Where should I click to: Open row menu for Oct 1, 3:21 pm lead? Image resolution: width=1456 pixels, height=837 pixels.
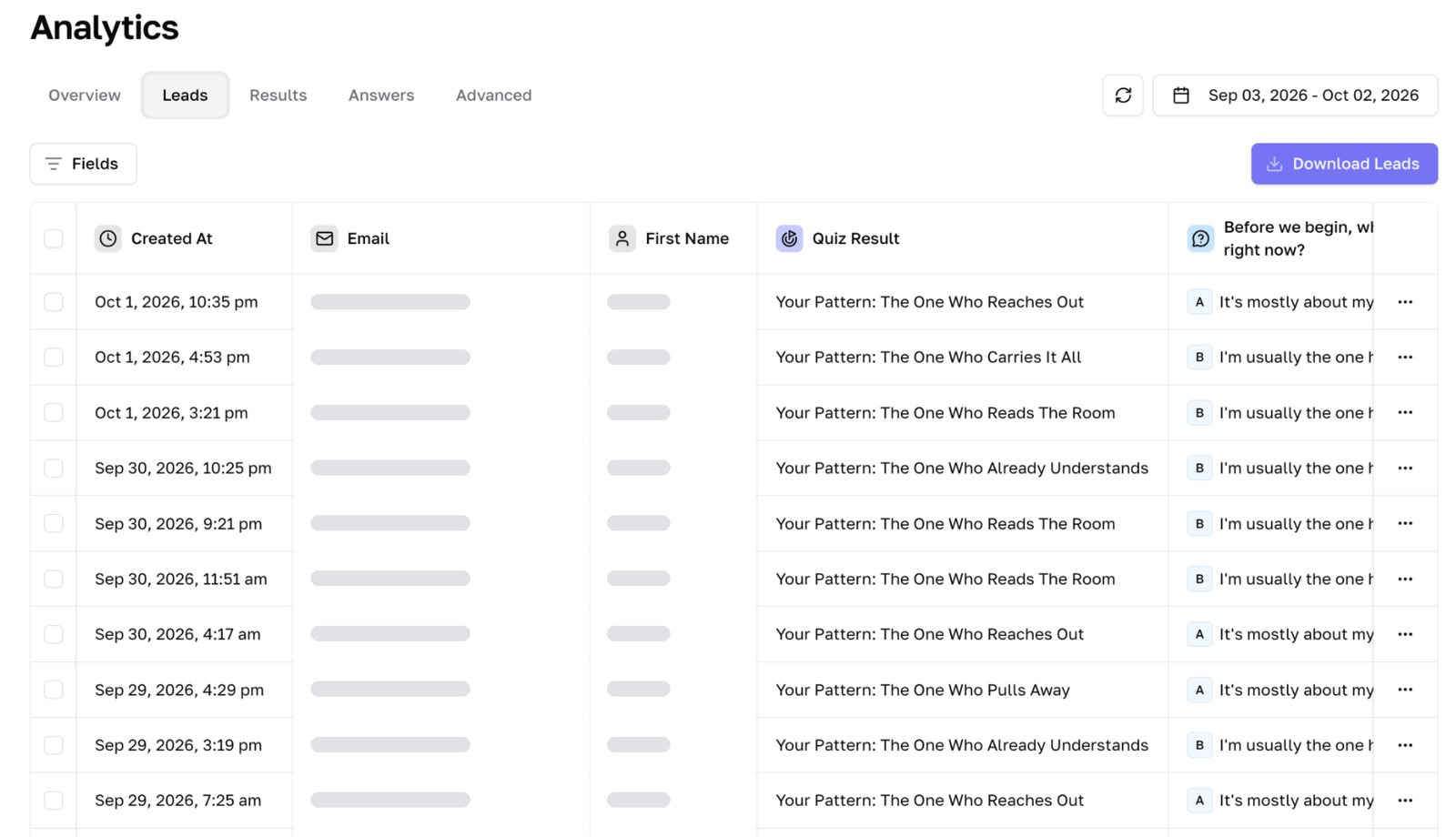click(x=1405, y=413)
